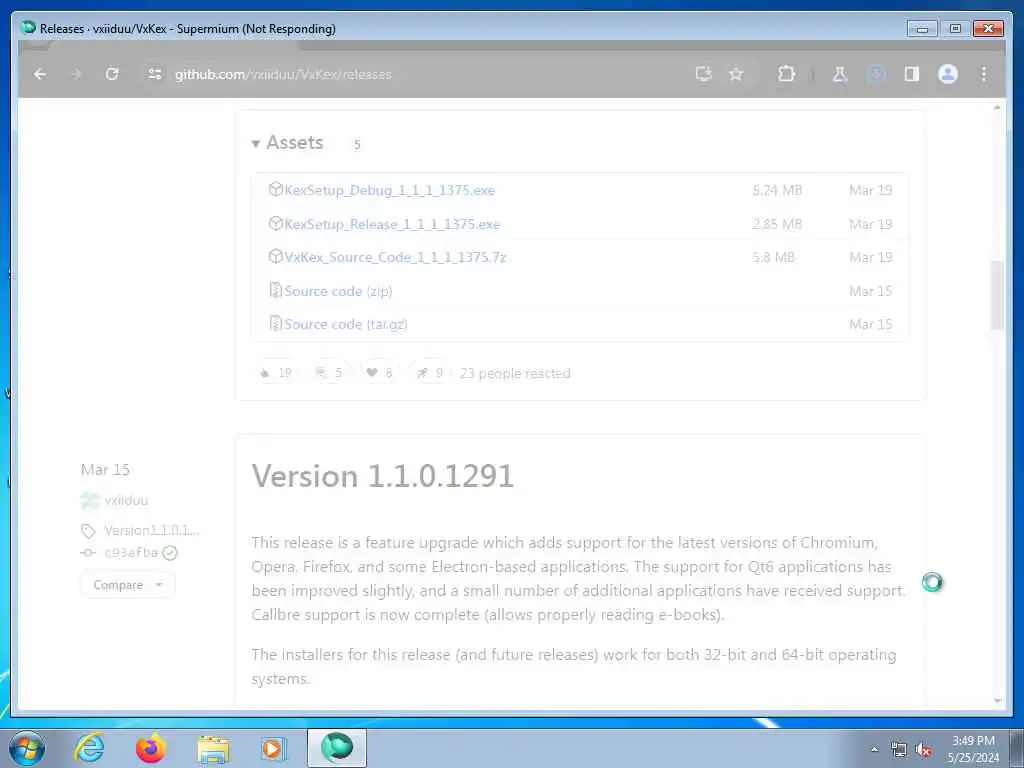Click package icon beside KexSetup_Debug file
The height and width of the screenshot is (768, 1024).
[x=276, y=189]
